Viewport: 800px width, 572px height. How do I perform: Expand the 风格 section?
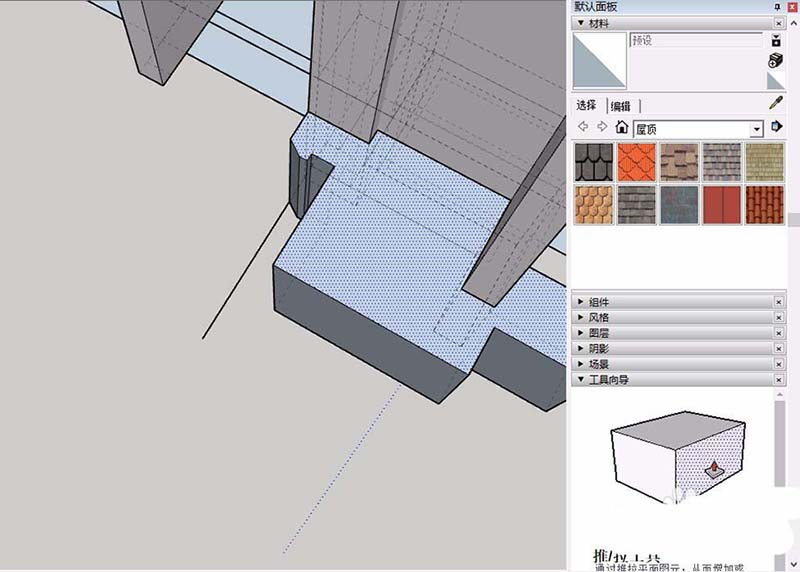pyautogui.click(x=581, y=317)
